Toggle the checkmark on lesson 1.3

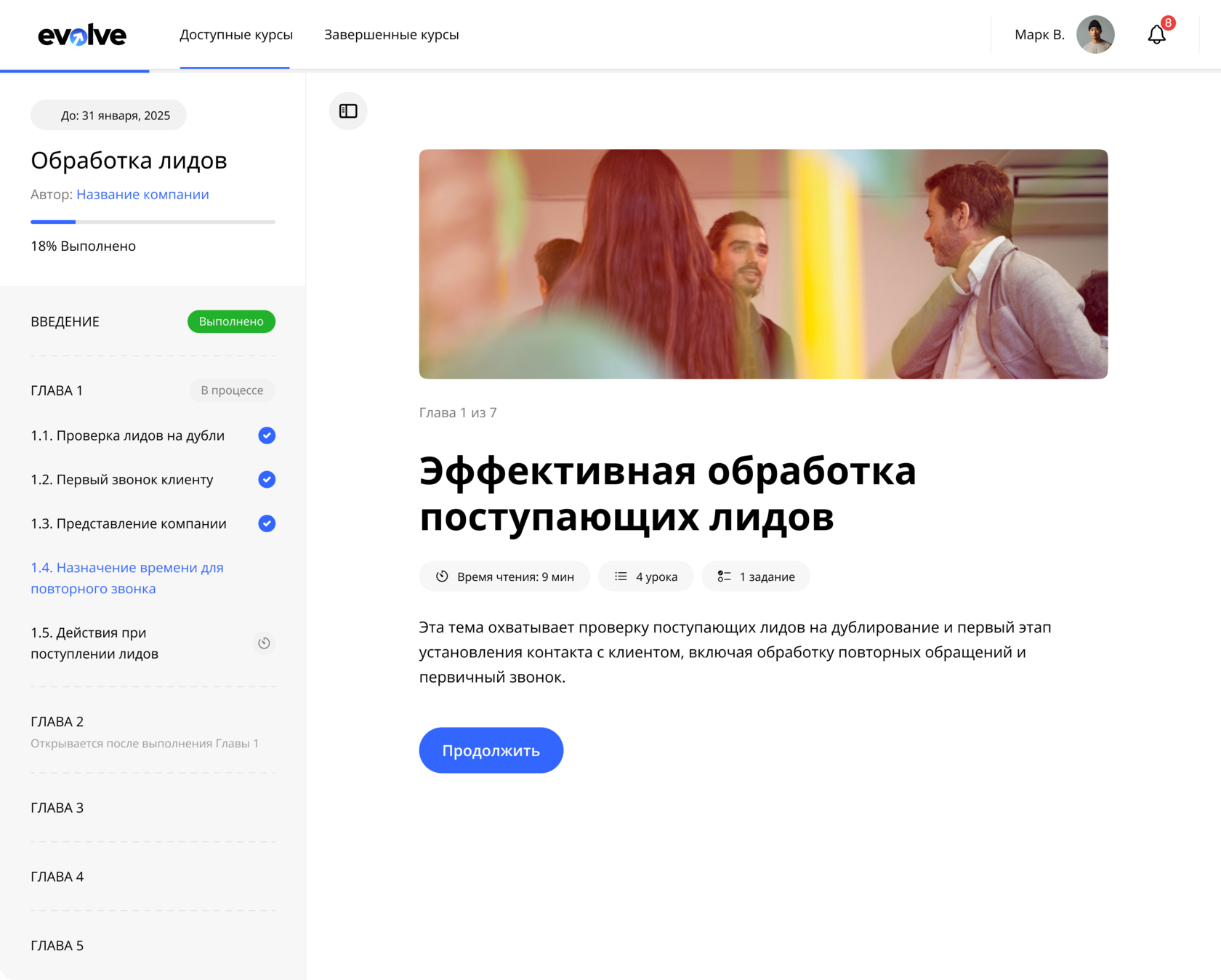click(x=266, y=523)
